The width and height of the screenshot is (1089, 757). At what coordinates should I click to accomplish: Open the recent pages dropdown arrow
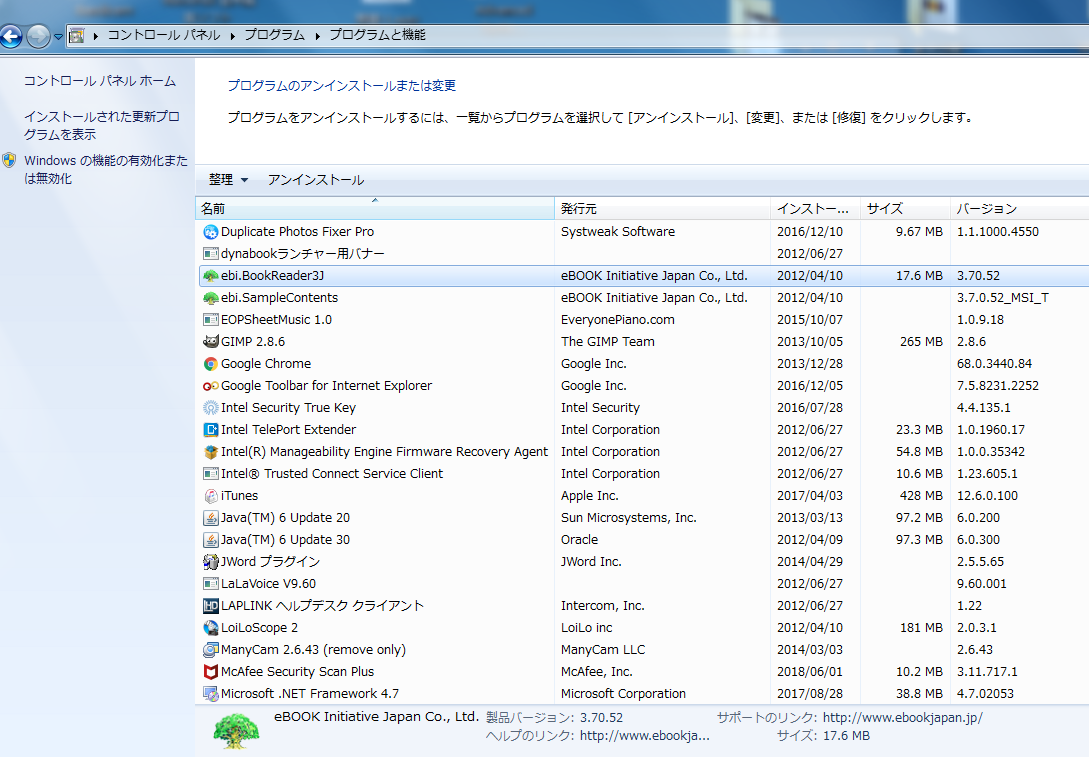pyautogui.click(x=58, y=37)
